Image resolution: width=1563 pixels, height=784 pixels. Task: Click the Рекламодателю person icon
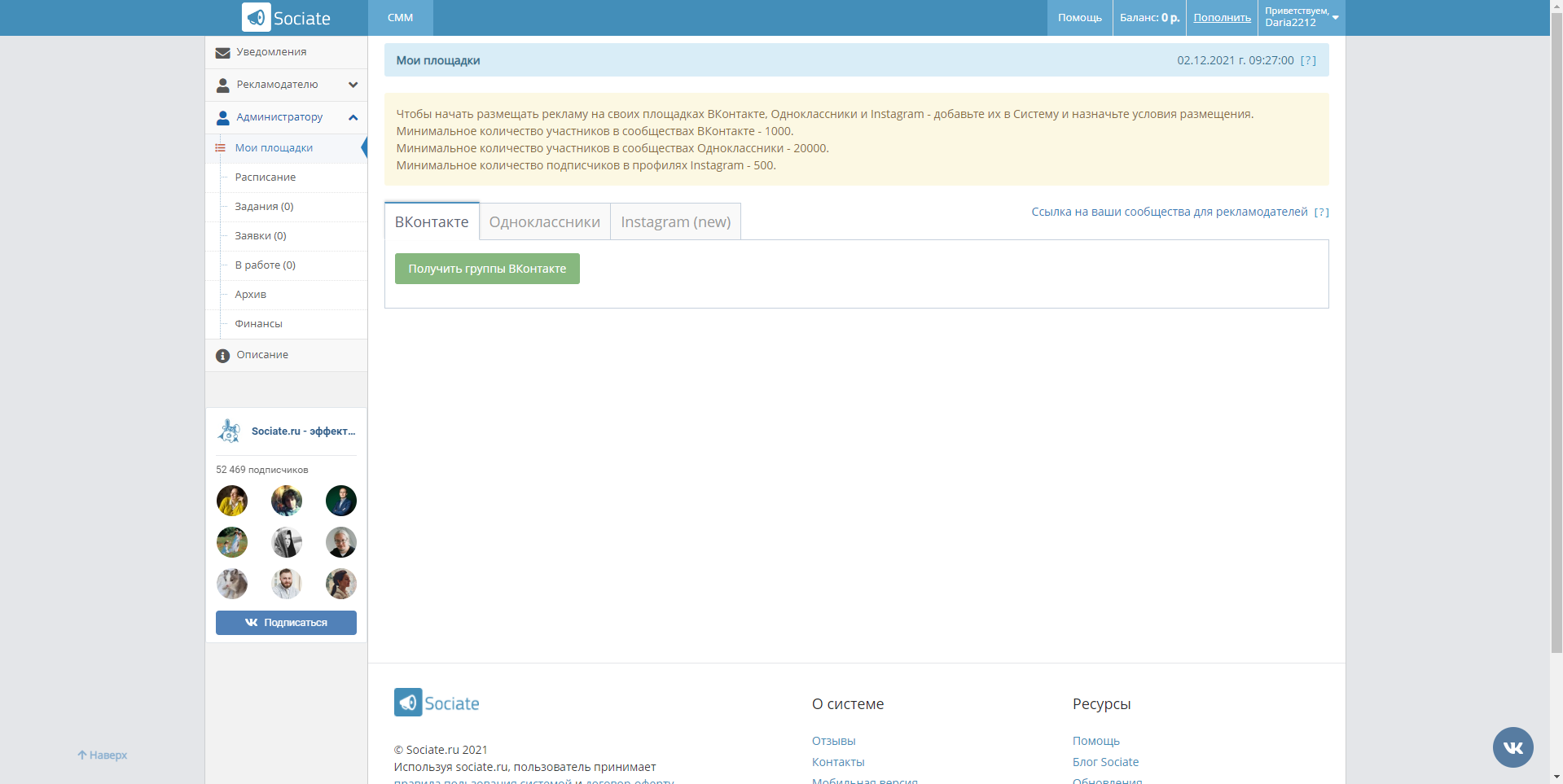[x=222, y=85]
